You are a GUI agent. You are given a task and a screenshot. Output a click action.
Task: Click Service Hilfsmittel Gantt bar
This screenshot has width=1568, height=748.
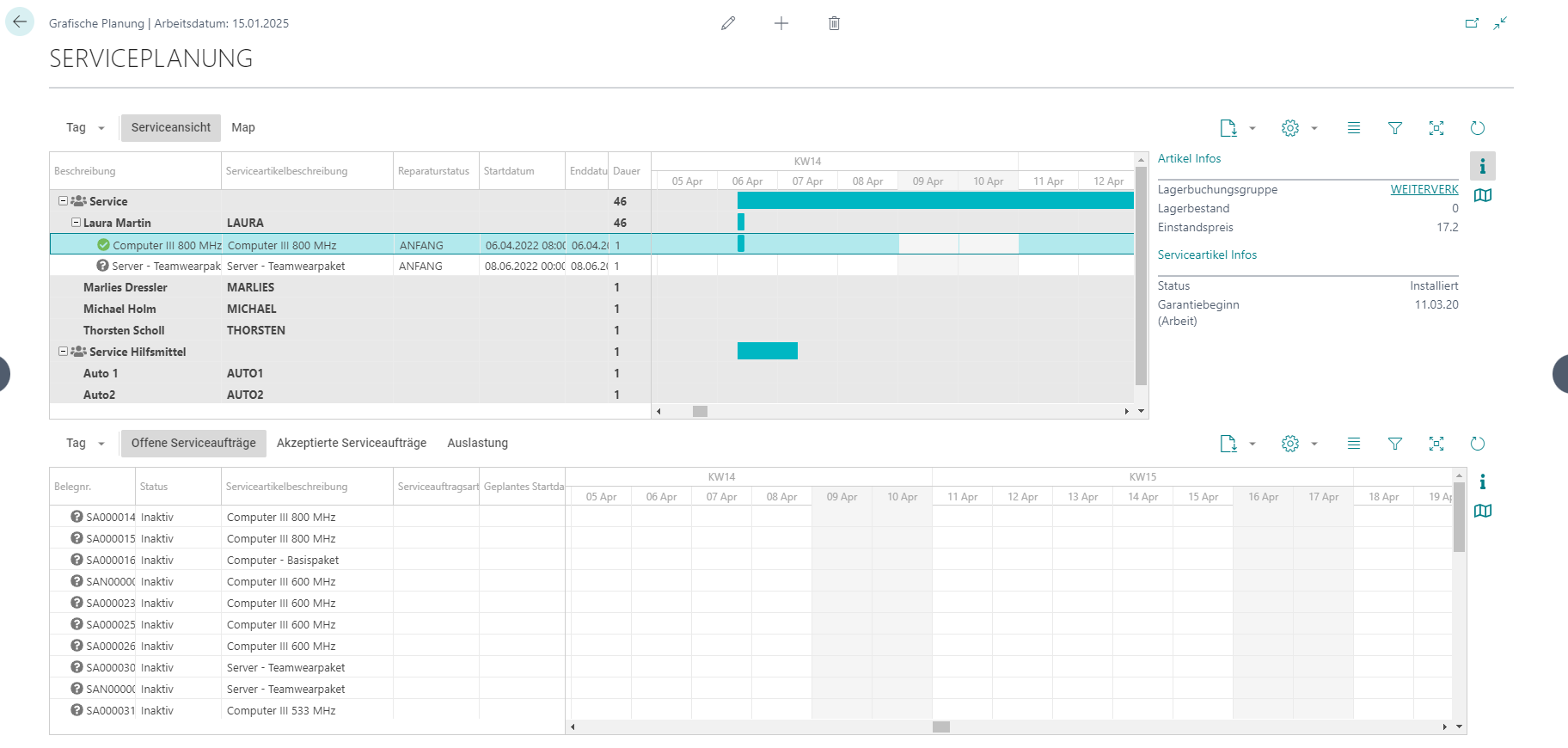click(x=768, y=351)
